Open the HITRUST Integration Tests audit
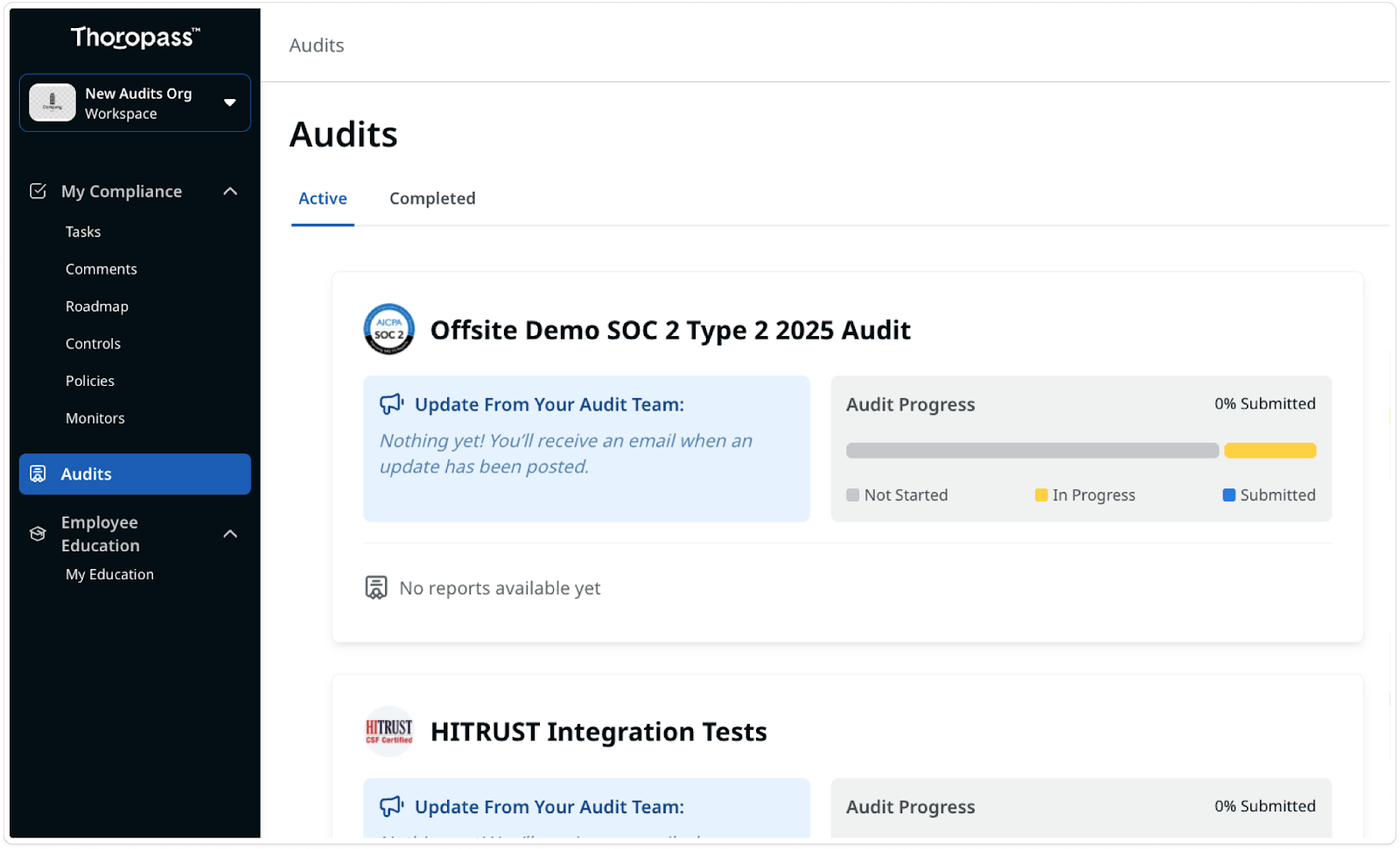Screen dimensions: 1400x849 click(x=598, y=732)
